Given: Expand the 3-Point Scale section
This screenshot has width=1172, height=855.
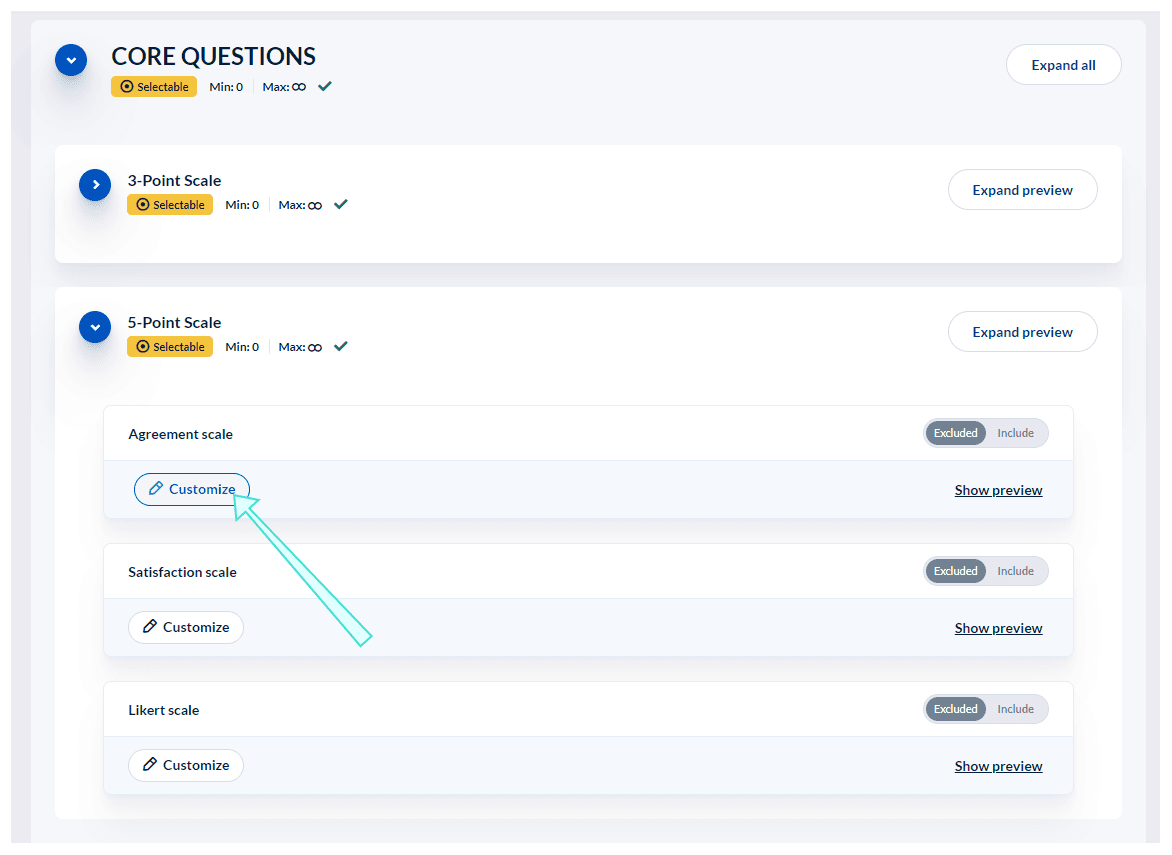Looking at the screenshot, I should 95,185.
